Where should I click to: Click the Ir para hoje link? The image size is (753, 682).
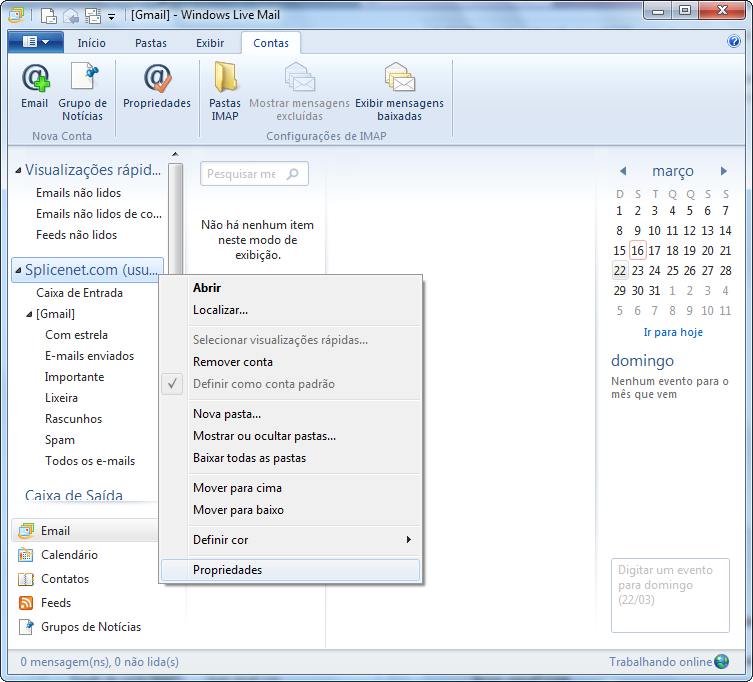pos(672,332)
